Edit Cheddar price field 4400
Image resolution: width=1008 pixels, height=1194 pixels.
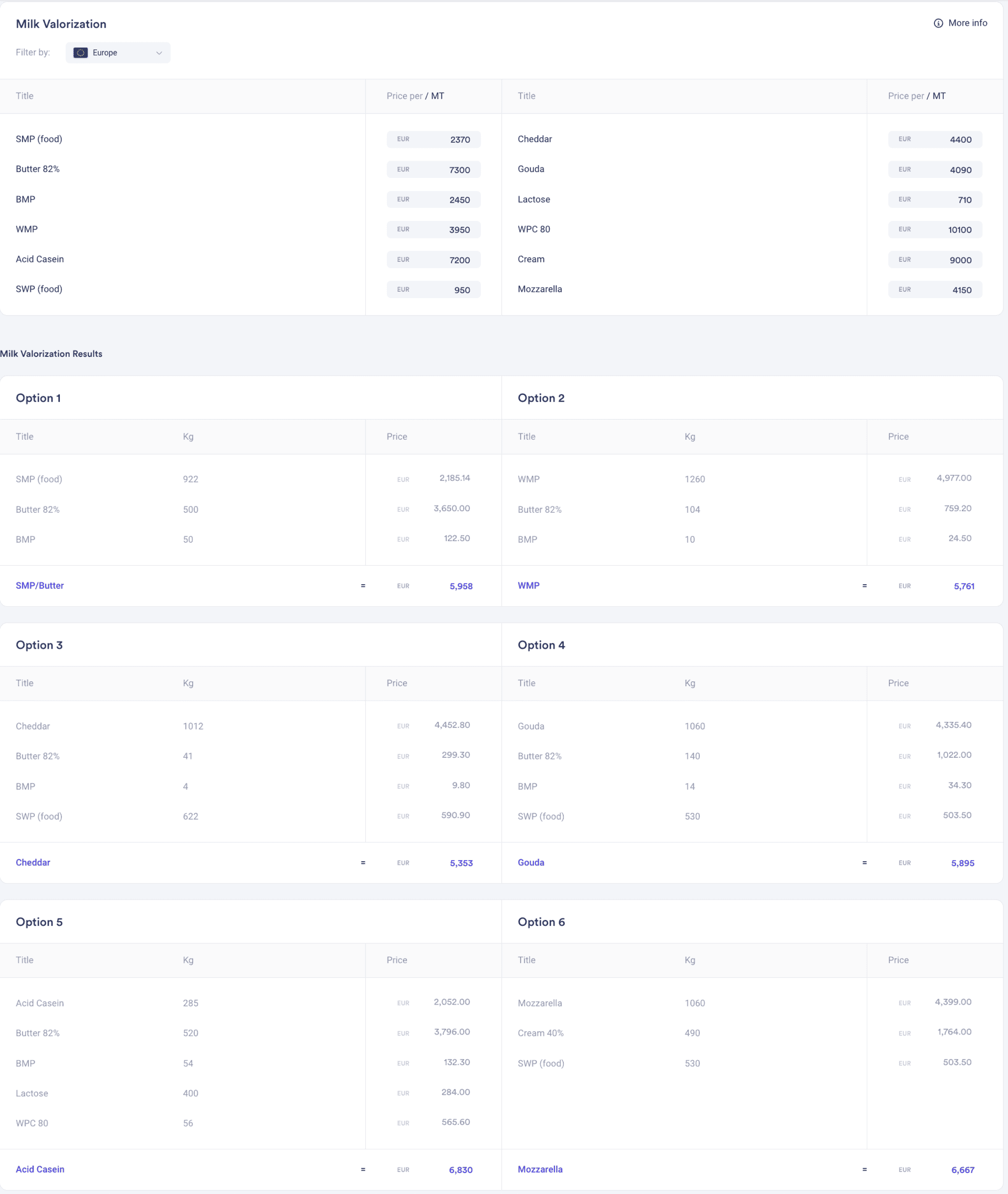pos(935,140)
